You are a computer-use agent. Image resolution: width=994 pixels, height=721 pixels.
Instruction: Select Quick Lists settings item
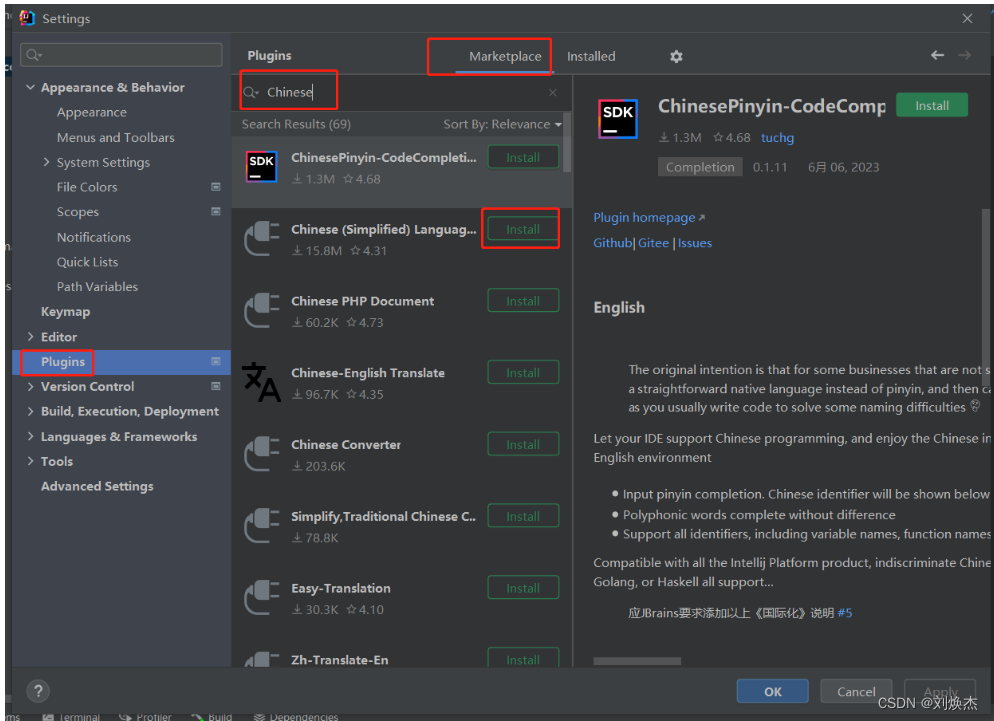[x=87, y=262]
